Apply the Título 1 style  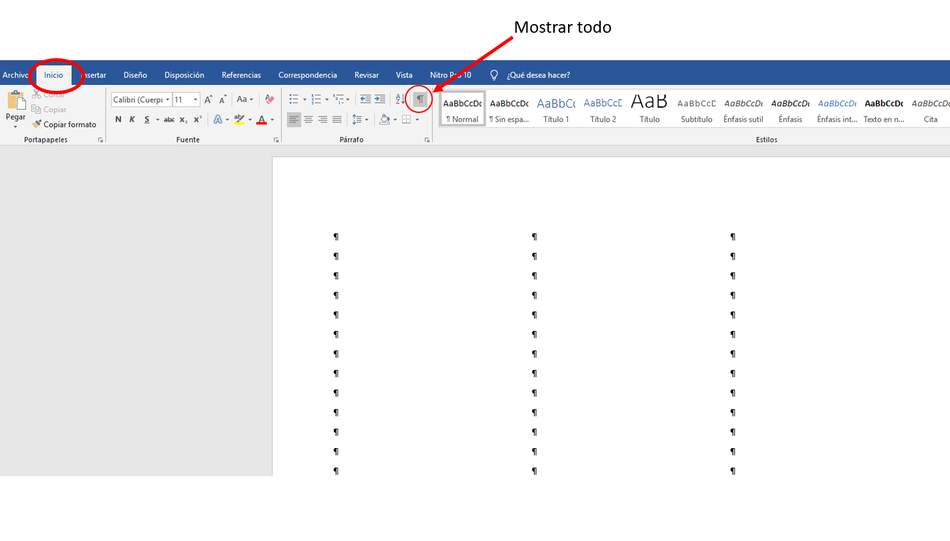point(556,108)
